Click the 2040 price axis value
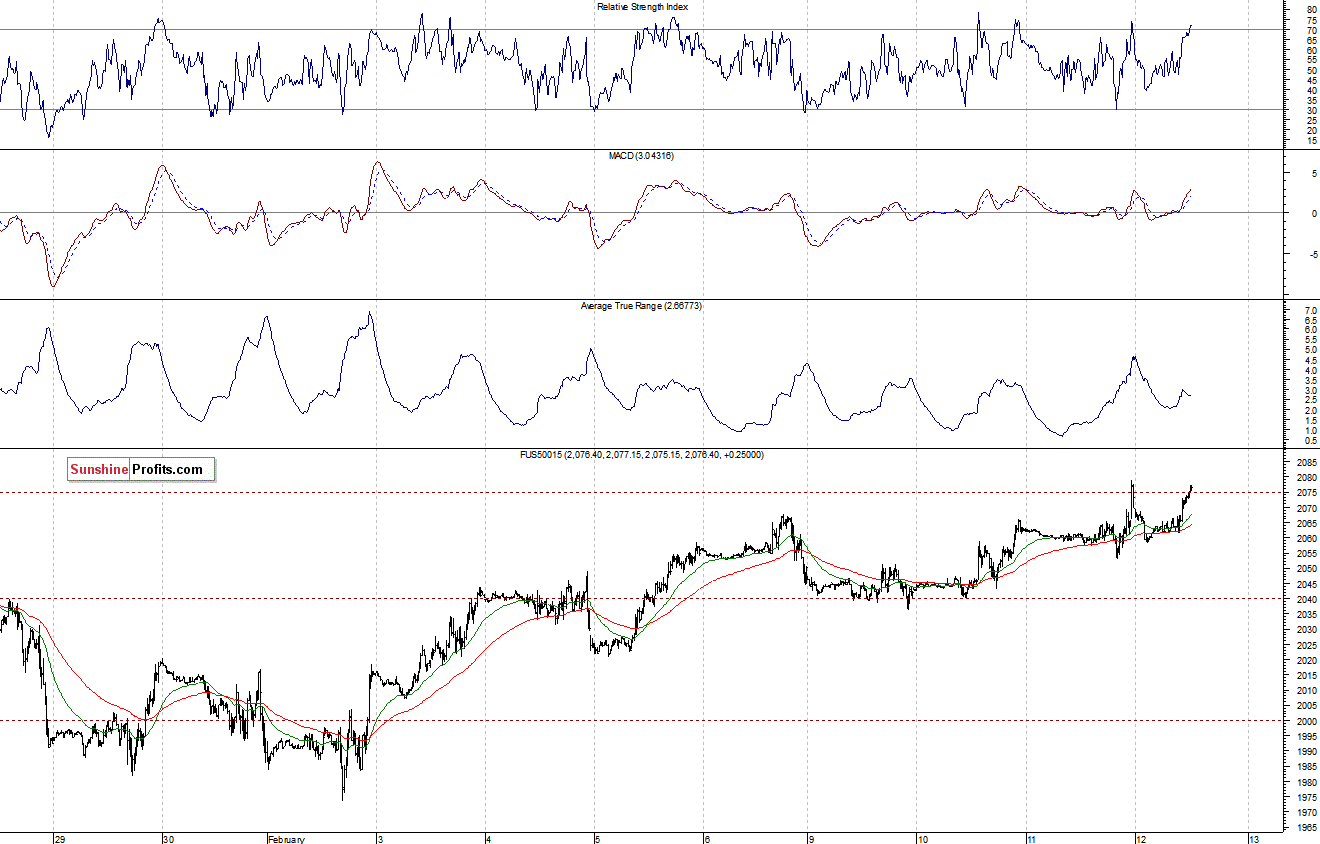The width and height of the screenshot is (1320, 844). pos(1306,599)
